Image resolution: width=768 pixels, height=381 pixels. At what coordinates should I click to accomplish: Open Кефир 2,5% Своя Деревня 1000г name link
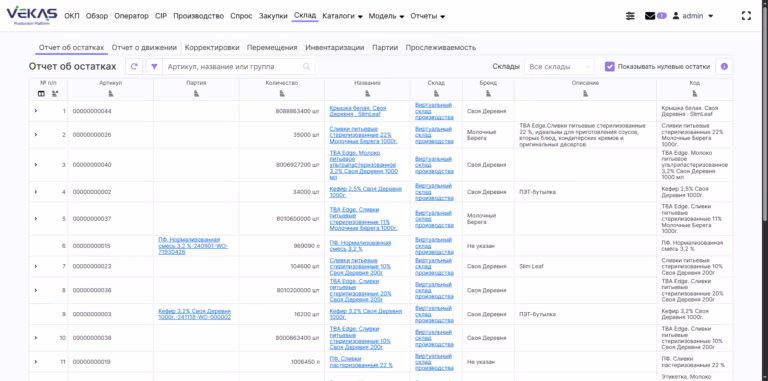click(x=365, y=191)
